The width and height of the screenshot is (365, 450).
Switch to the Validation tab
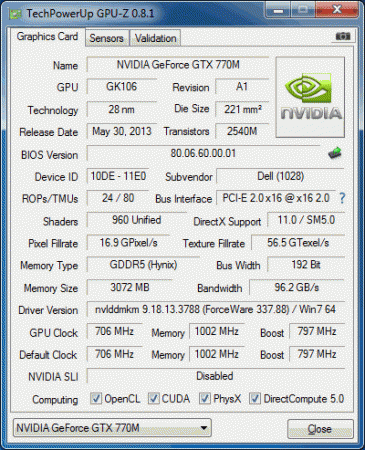pos(155,38)
